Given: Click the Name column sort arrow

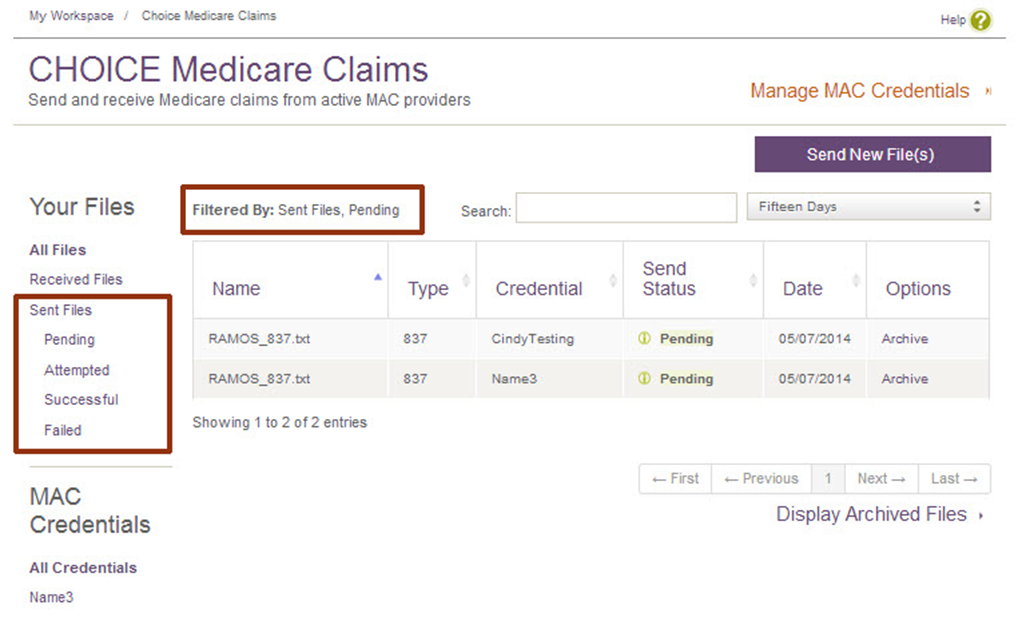Looking at the screenshot, I should tap(378, 277).
